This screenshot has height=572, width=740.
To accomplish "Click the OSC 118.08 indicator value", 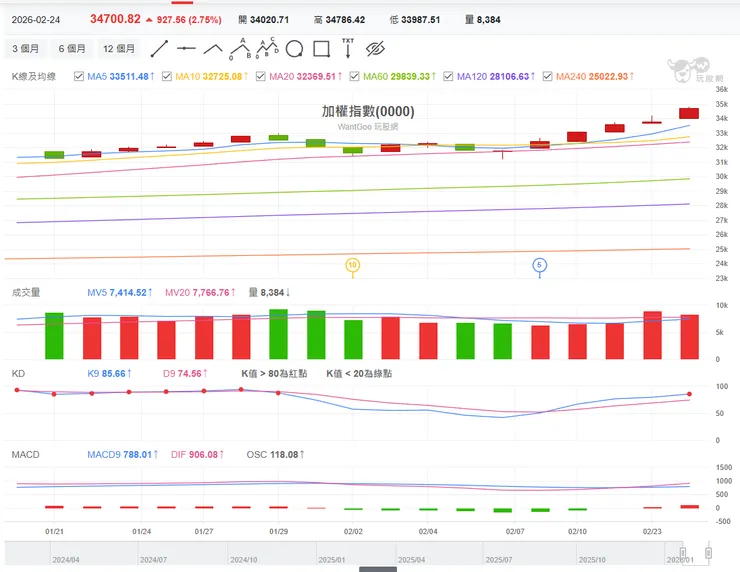I will click(276, 455).
